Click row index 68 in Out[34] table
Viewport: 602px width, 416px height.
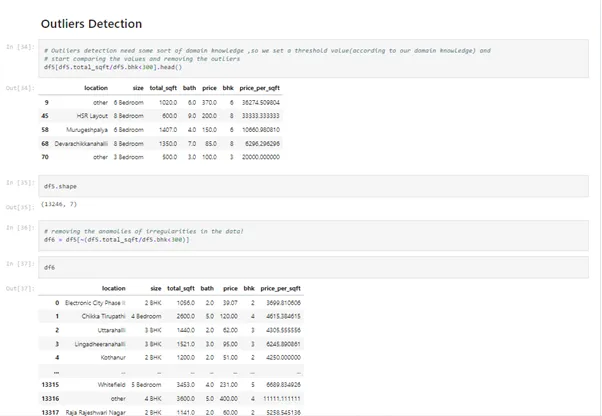[45, 144]
